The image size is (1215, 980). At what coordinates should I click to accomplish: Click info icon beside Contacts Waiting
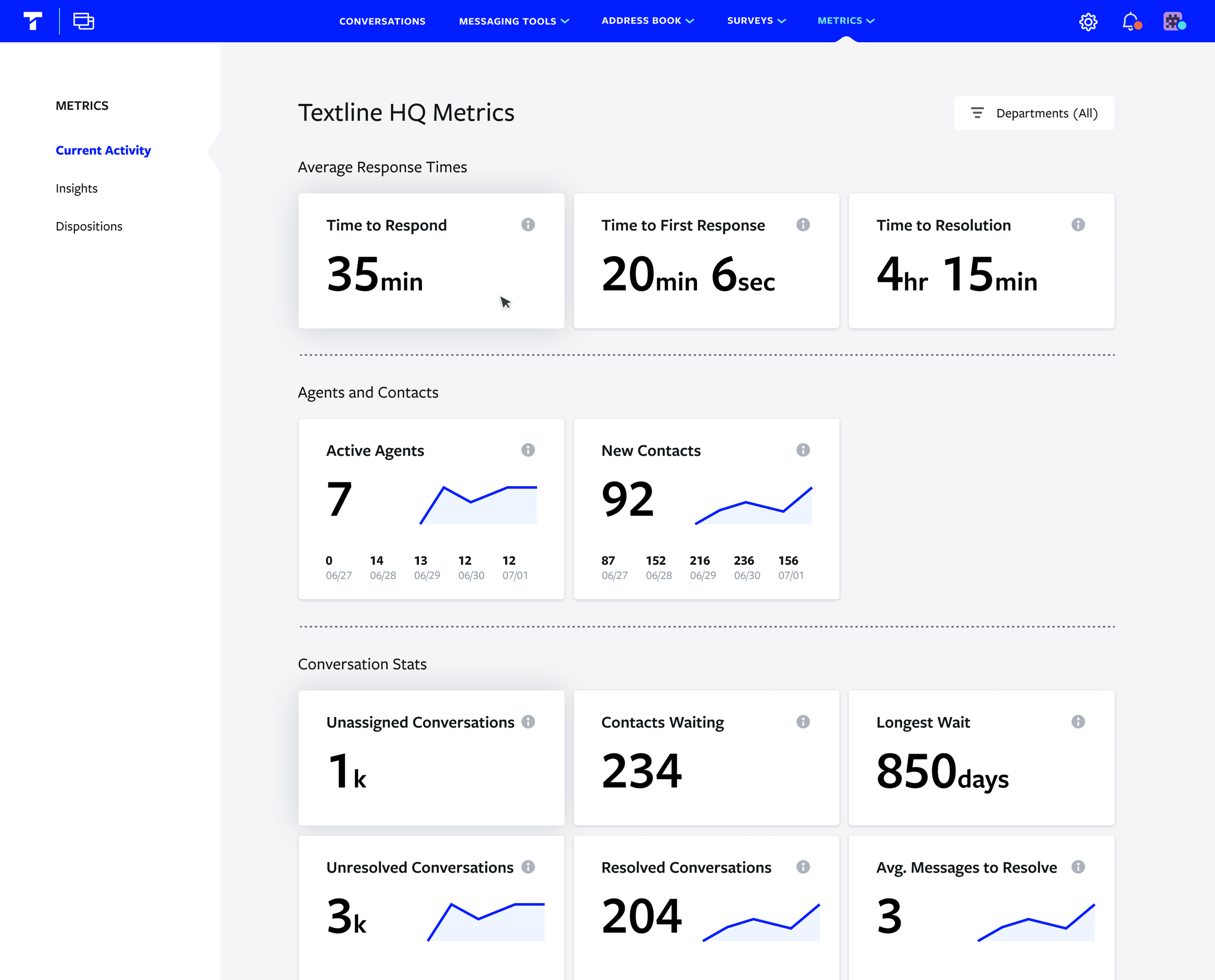802,721
